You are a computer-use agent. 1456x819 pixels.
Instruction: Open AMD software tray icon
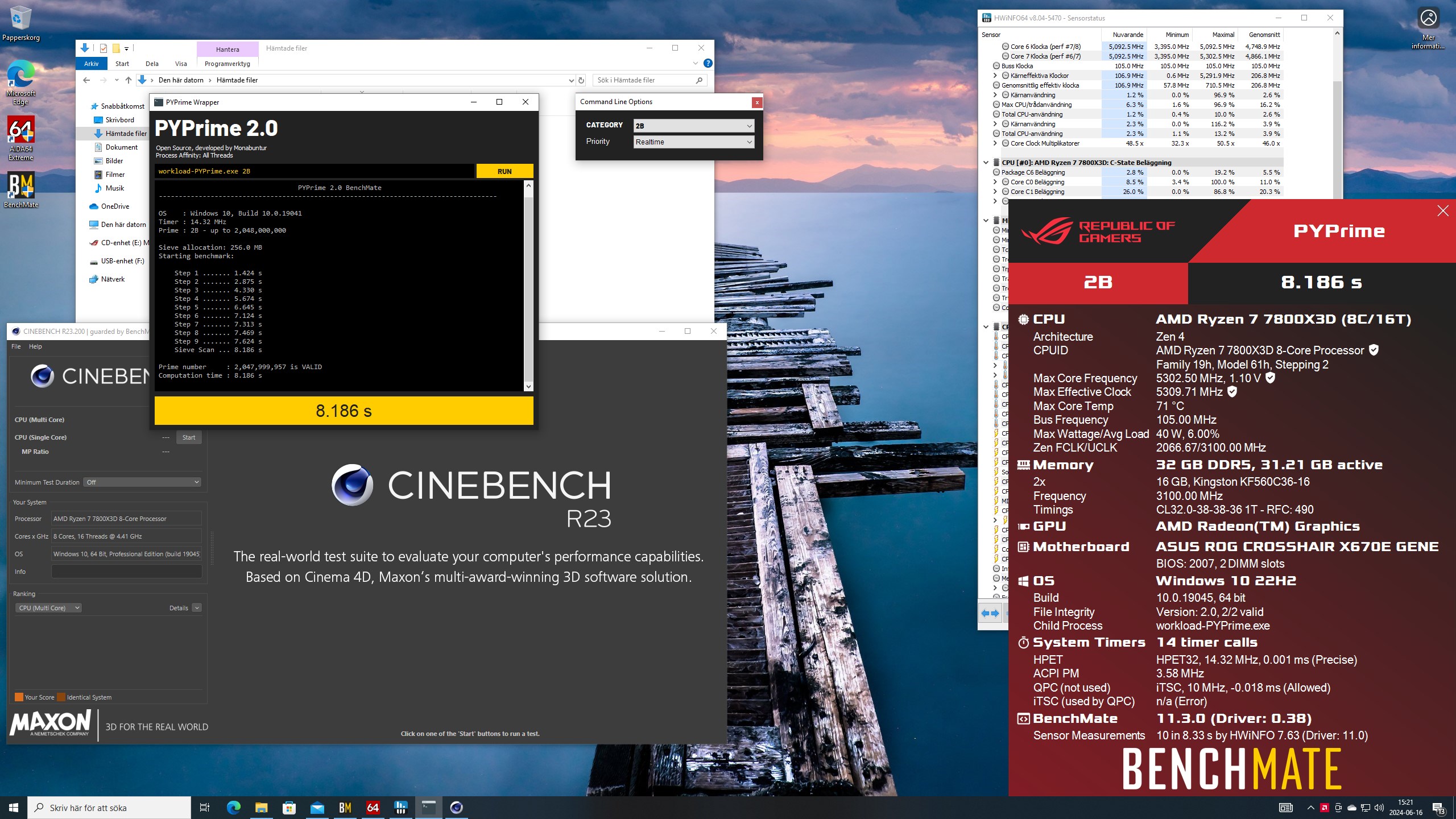click(x=1325, y=808)
